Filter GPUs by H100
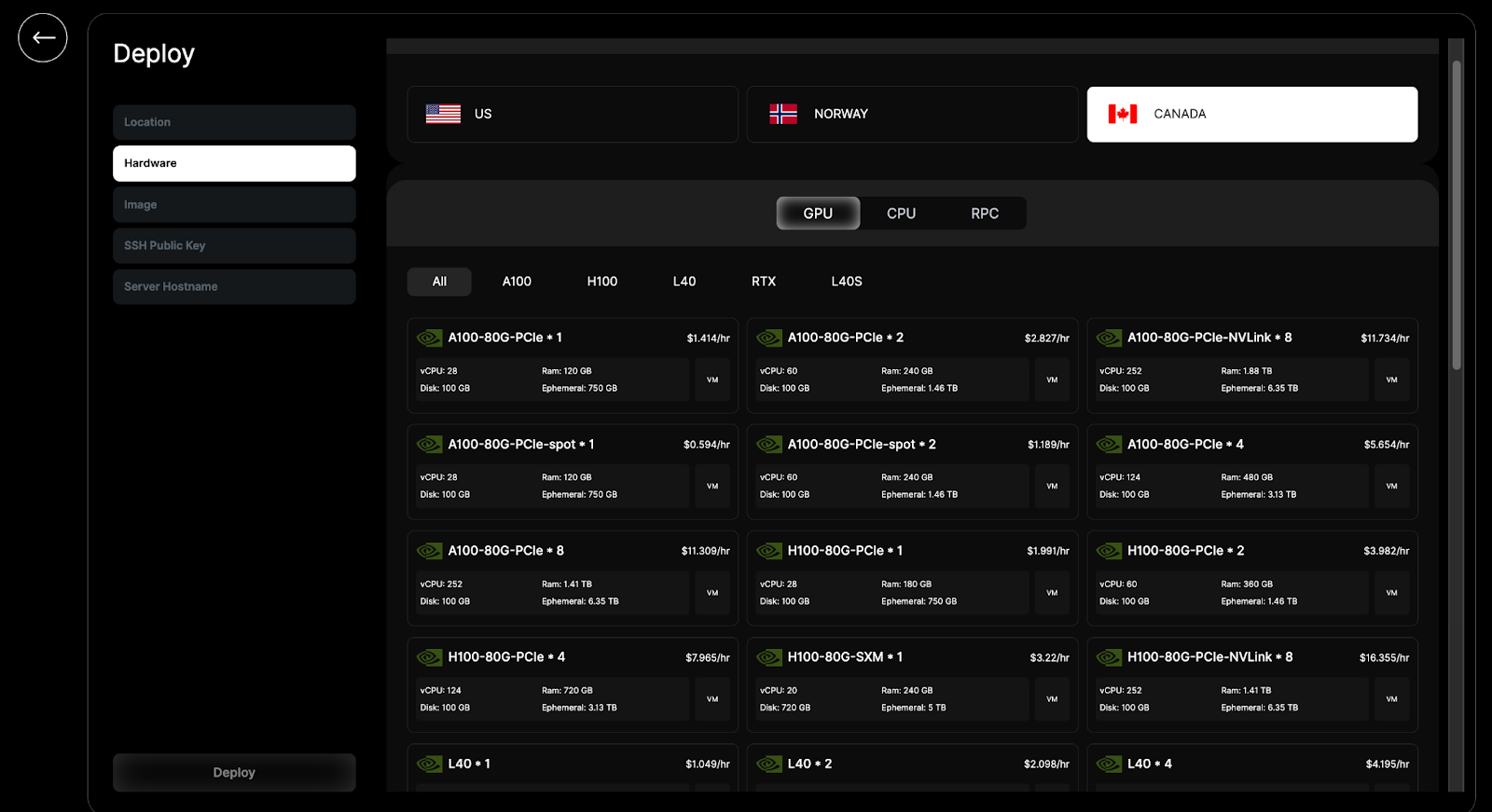The image size is (1492, 812). pyautogui.click(x=602, y=282)
